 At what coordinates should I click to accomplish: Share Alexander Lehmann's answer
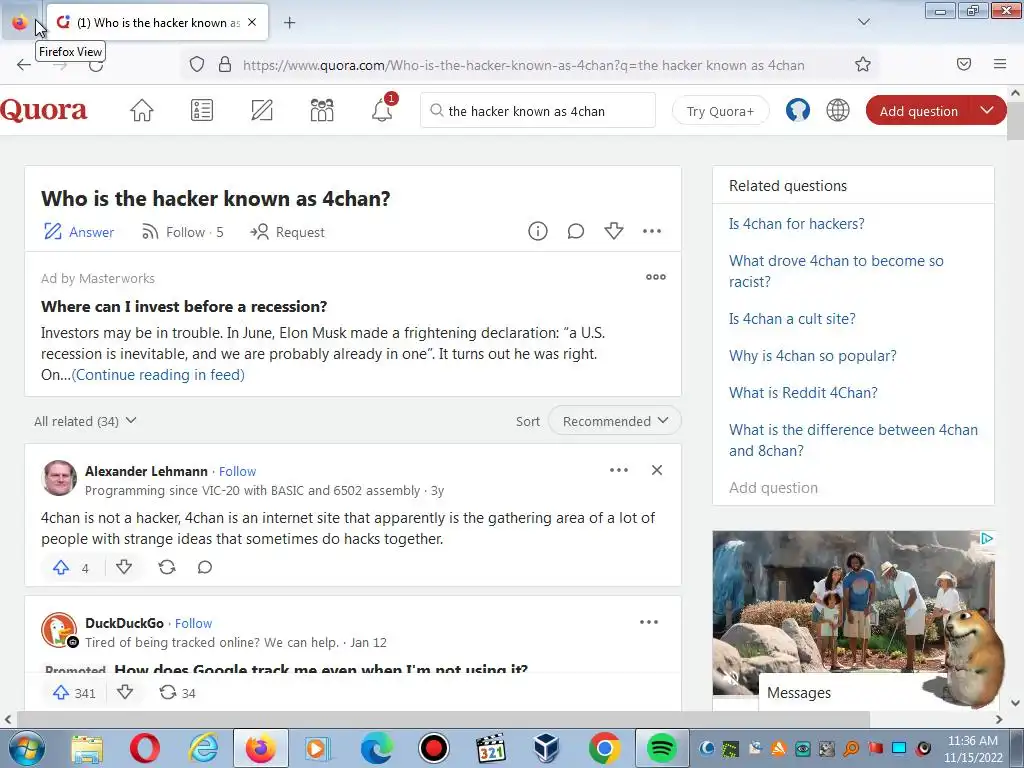pos(167,567)
